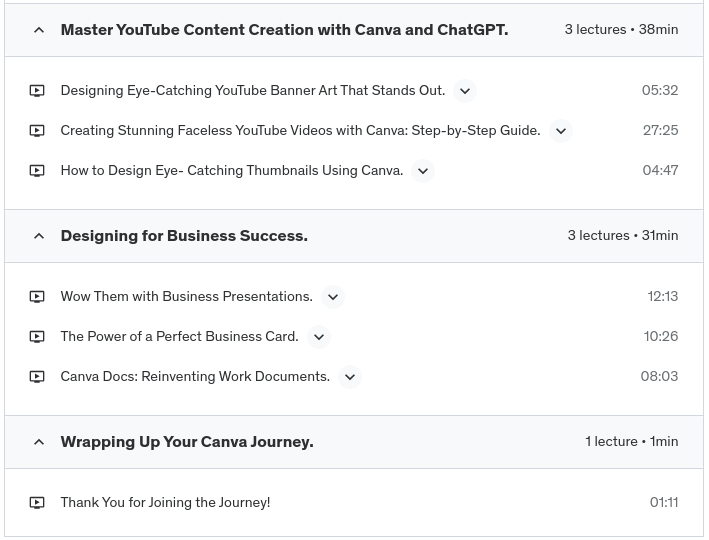Open 'Wow Them with Business Presentations' lecture
The width and height of the screenshot is (709, 540).
click(x=186, y=297)
